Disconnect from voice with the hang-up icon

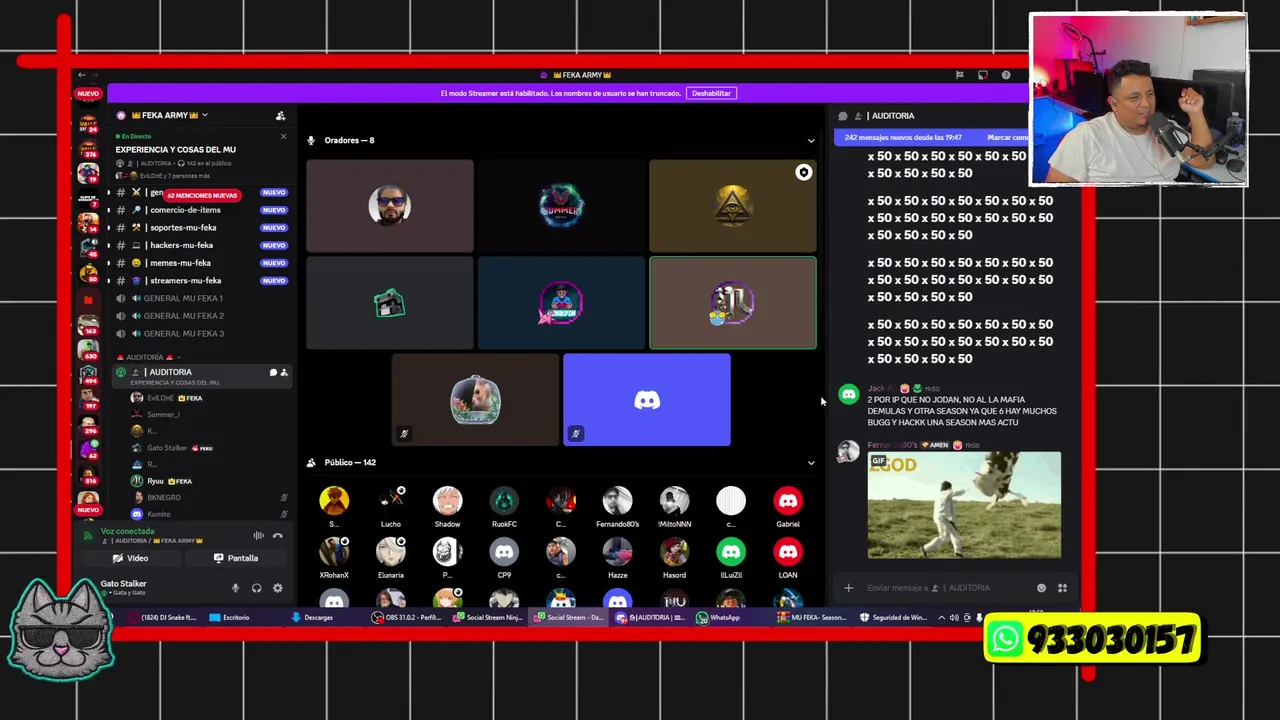tap(278, 536)
